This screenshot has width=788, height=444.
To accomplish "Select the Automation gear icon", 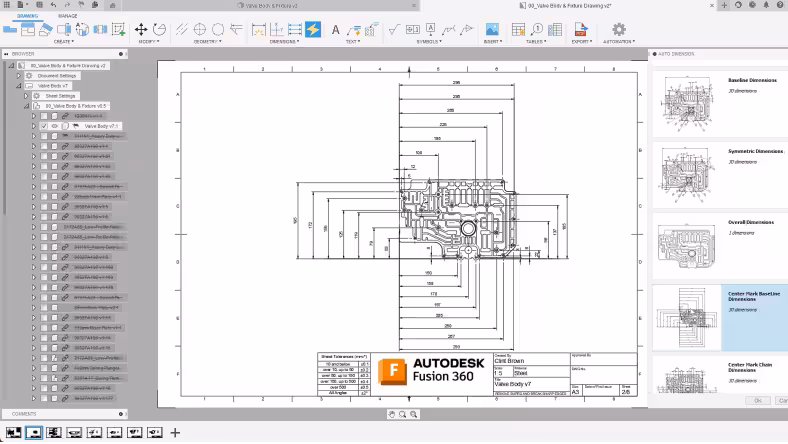I will (618, 29).
